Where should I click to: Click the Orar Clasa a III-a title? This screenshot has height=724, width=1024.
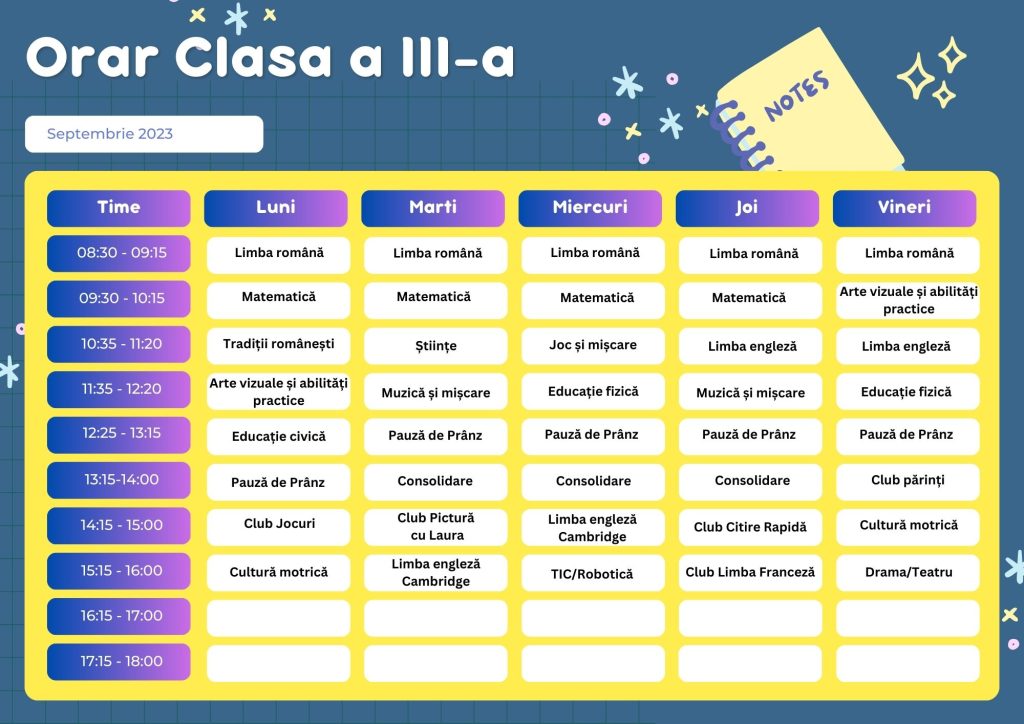pyautogui.click(x=270, y=57)
